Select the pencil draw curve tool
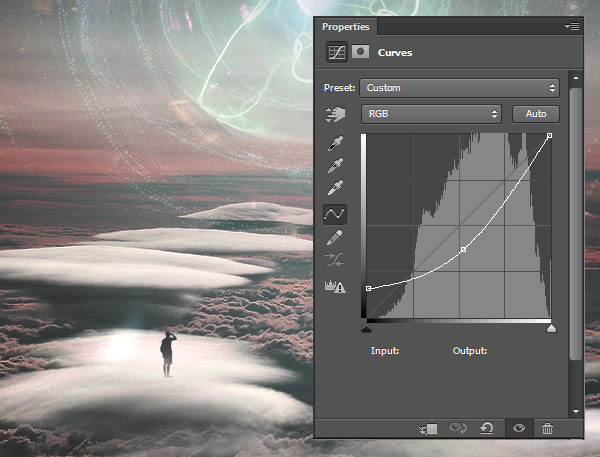Screen dimensions: 600x457 tap(336, 237)
